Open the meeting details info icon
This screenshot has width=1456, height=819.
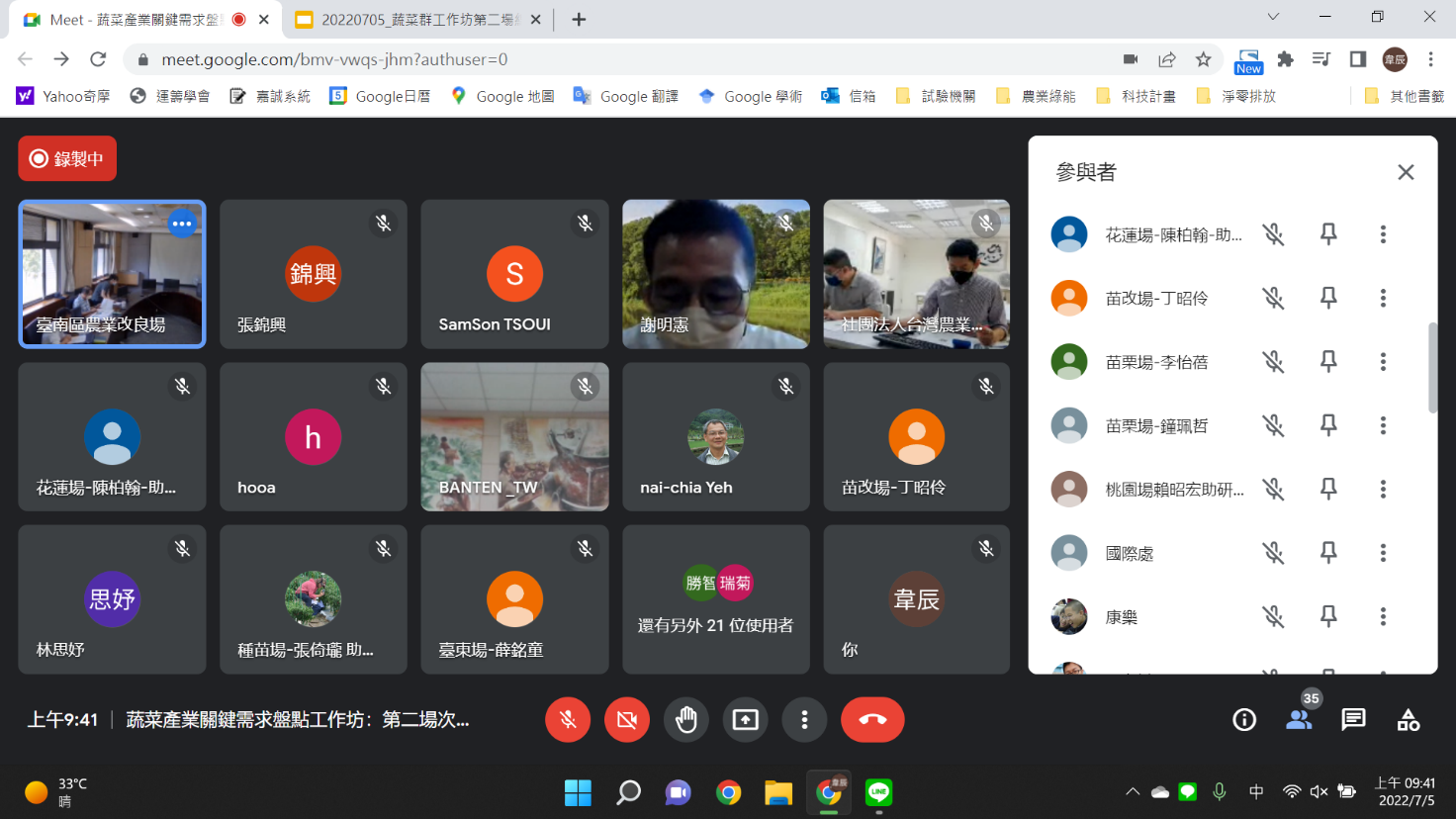(1244, 720)
